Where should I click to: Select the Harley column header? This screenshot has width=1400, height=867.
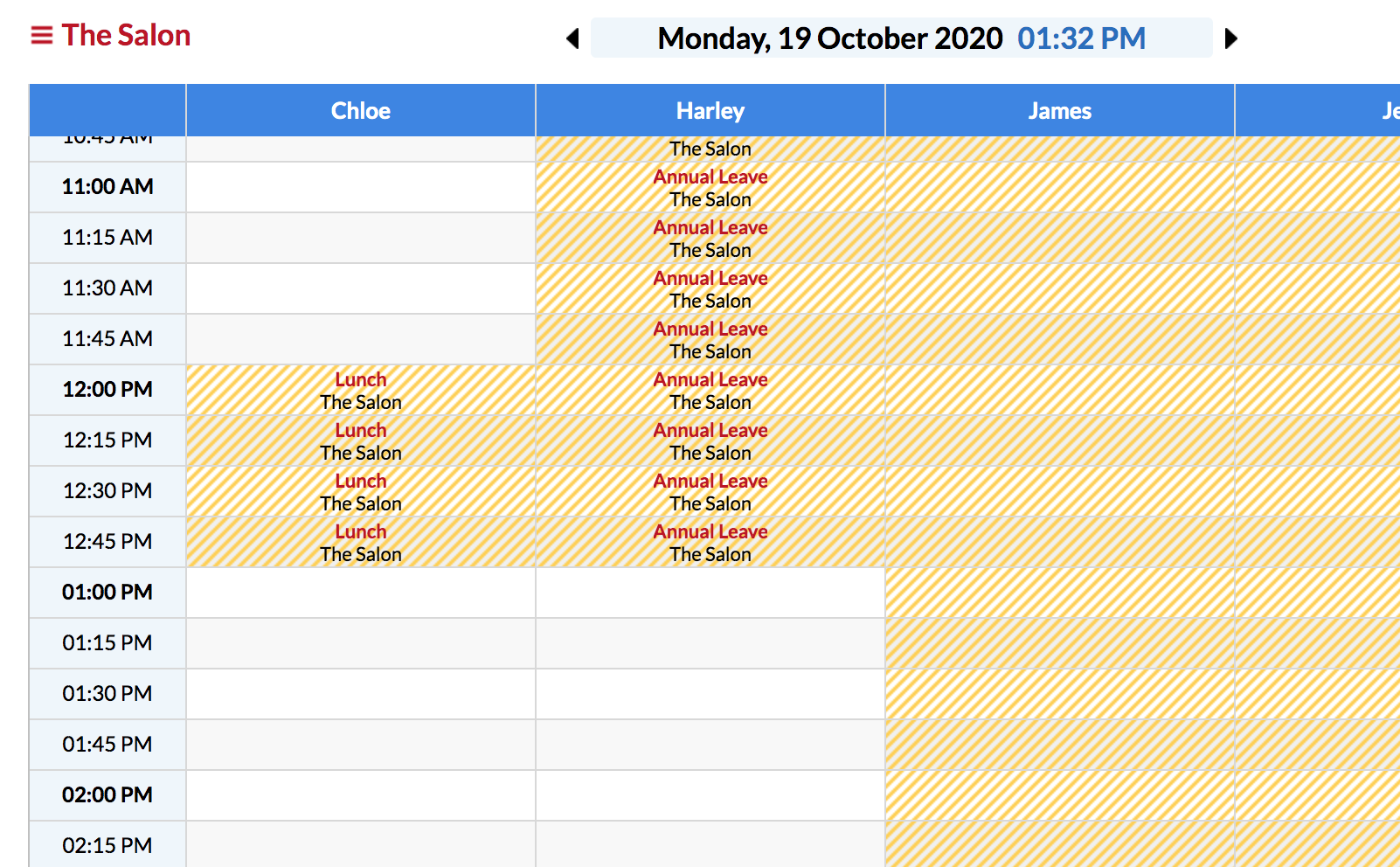point(710,110)
